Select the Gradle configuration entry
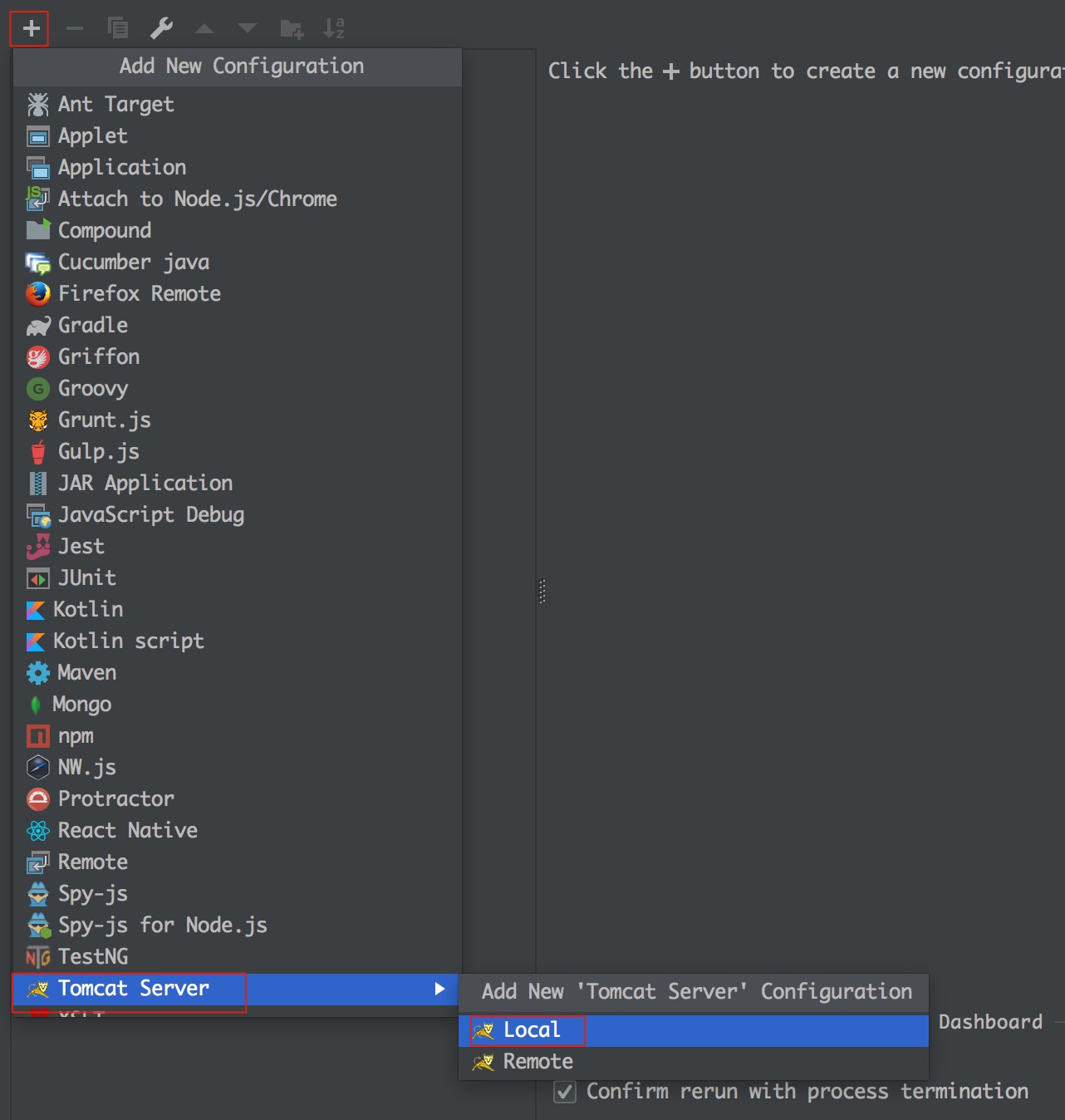1065x1120 pixels. 92,326
